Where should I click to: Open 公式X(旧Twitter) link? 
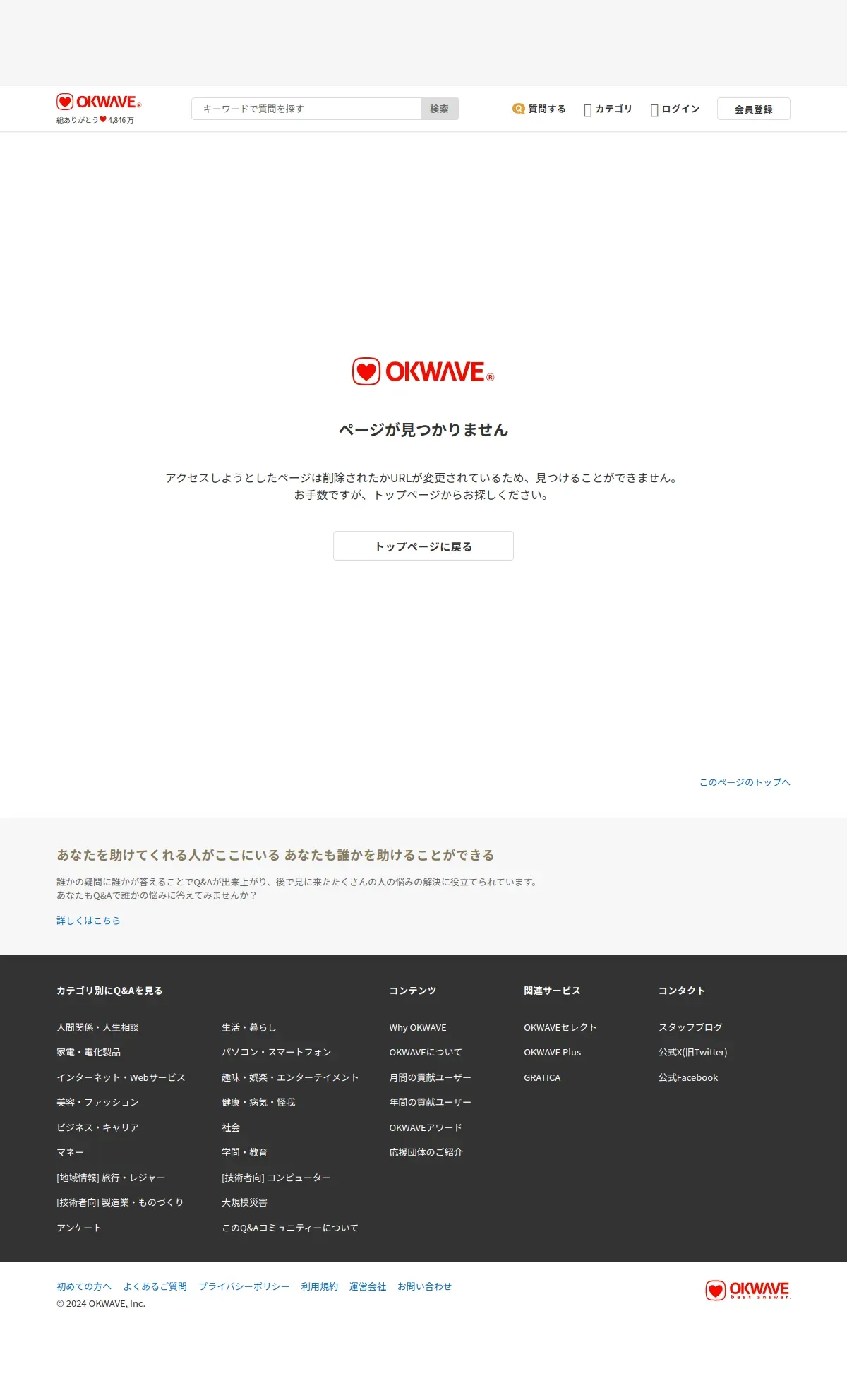coord(693,1052)
